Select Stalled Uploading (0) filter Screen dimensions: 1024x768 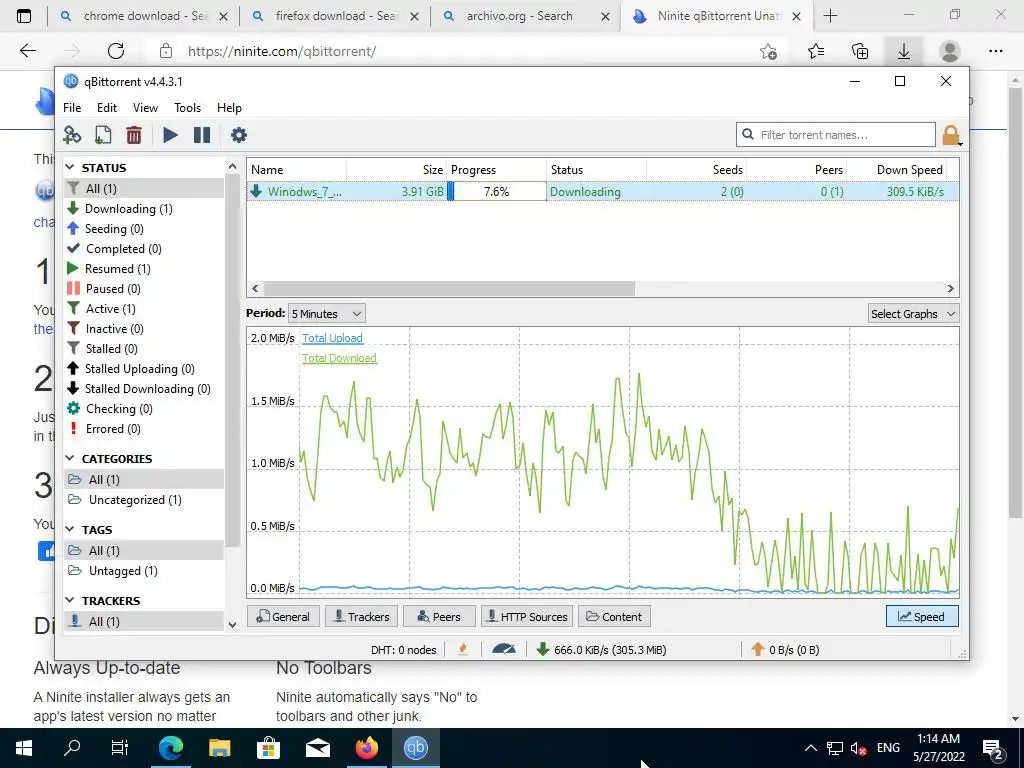(139, 369)
